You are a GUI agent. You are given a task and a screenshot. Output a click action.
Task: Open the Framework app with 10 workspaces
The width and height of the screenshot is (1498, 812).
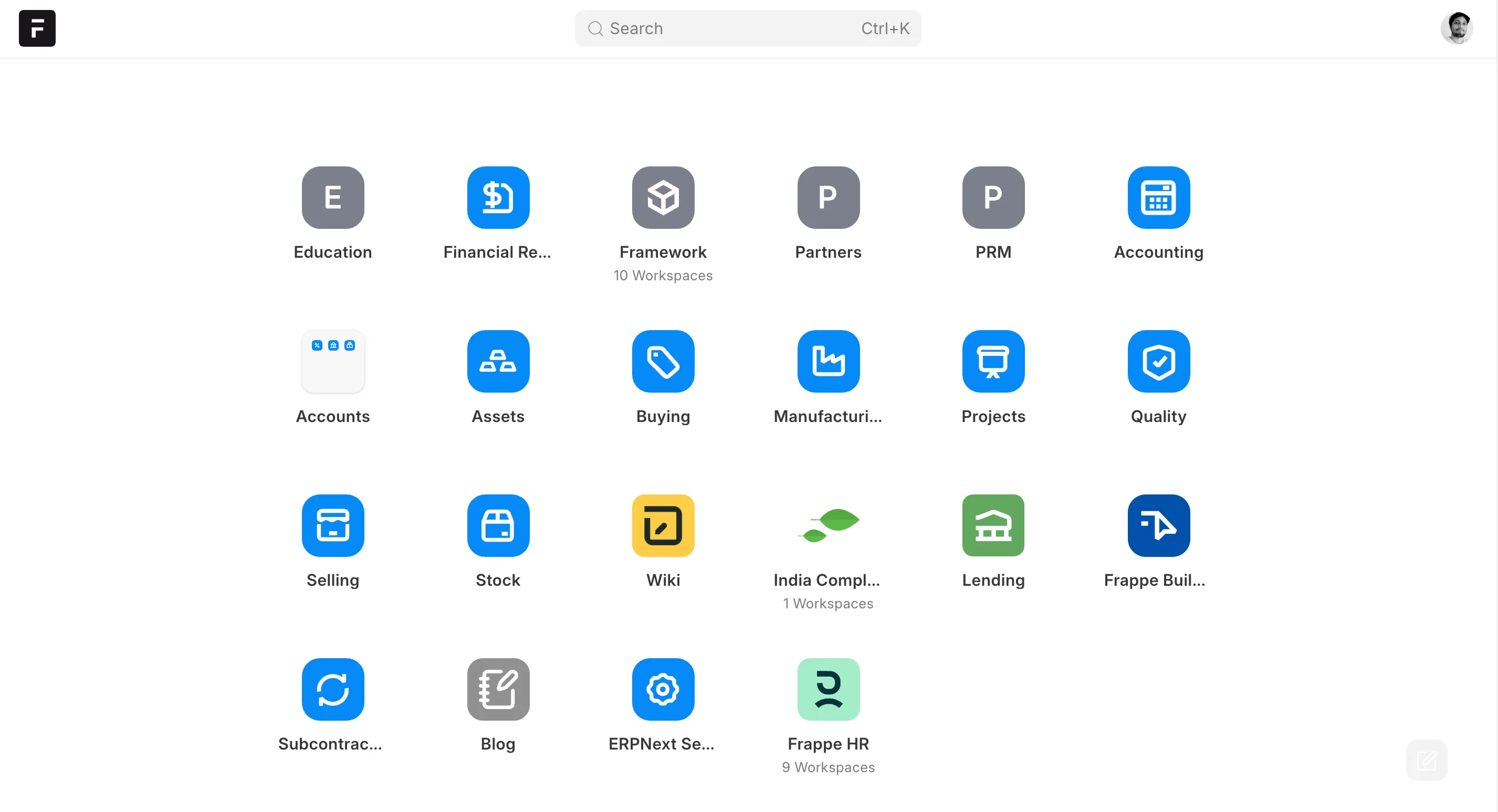663,198
